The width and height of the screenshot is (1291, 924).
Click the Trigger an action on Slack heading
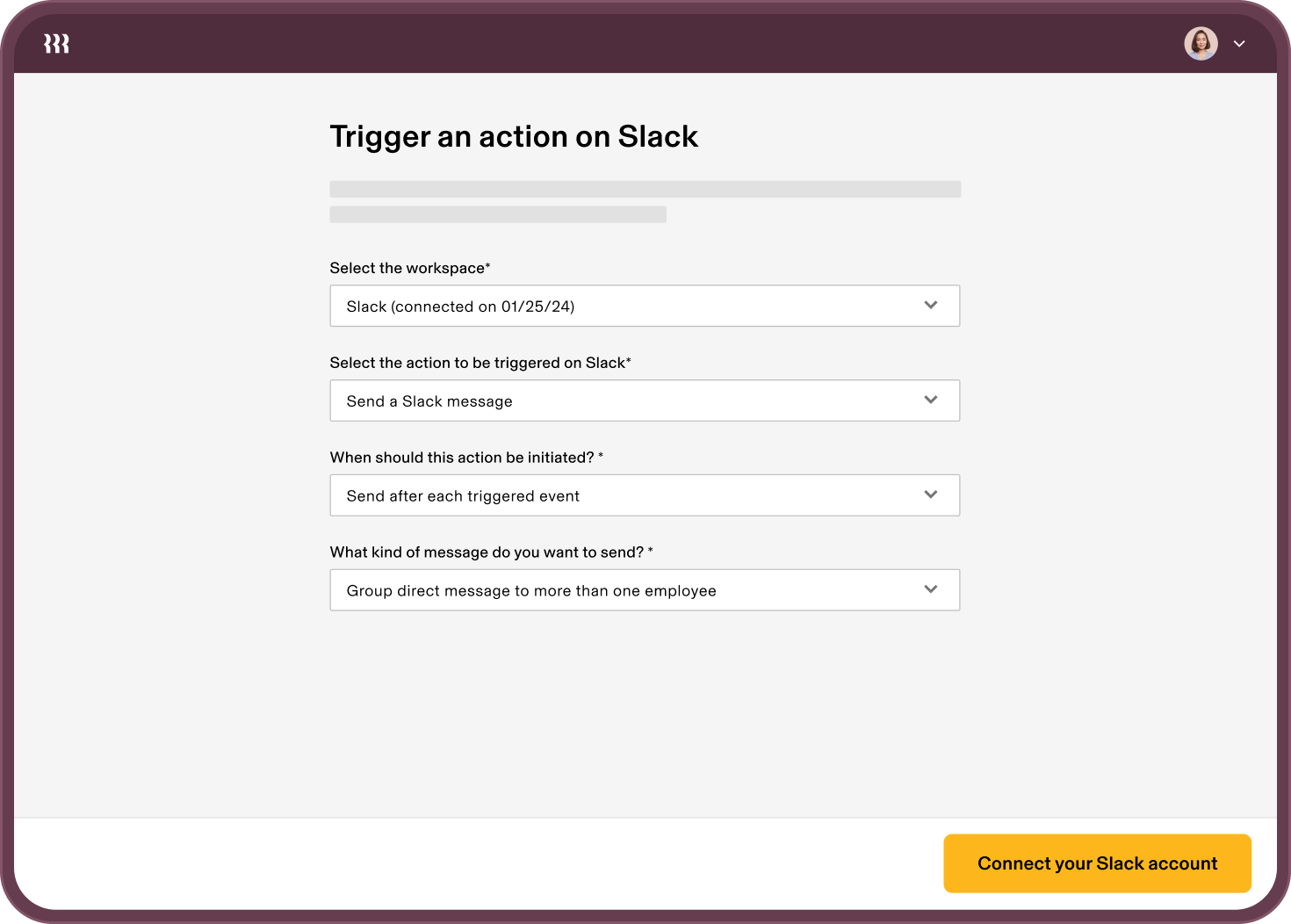pos(514,137)
